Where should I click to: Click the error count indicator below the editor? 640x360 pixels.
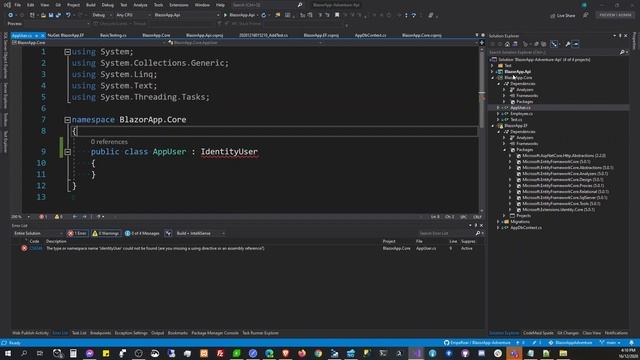click(x=43, y=217)
